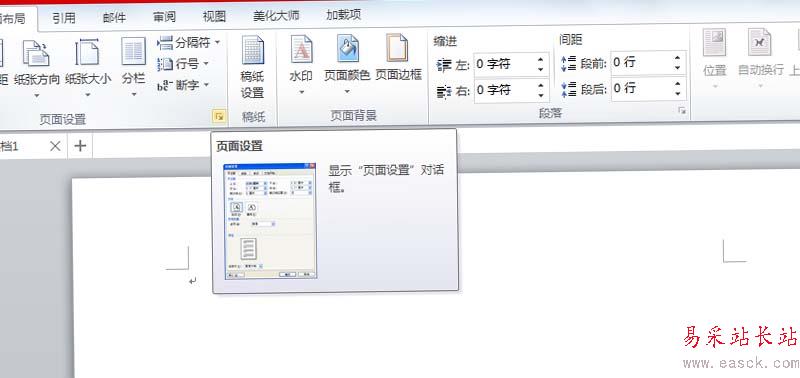Click the 纸张大小 paper size icon
Screen dimensions: 800x378
point(87,52)
